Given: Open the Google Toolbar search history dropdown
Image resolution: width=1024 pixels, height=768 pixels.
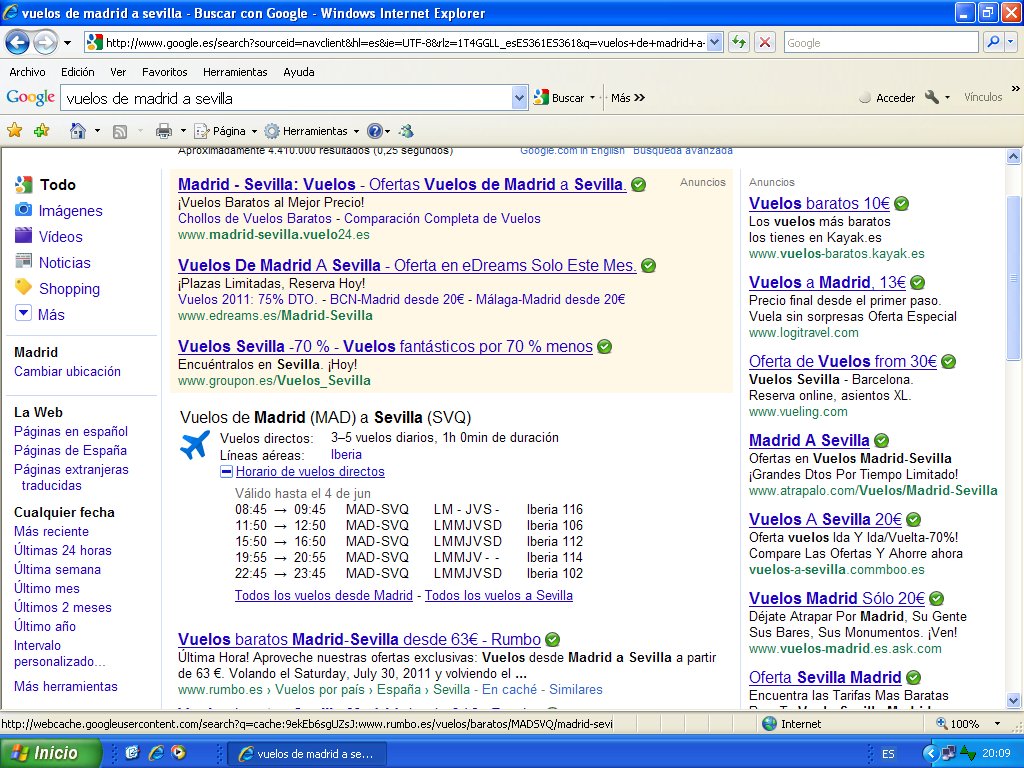Looking at the screenshot, I should coord(519,98).
